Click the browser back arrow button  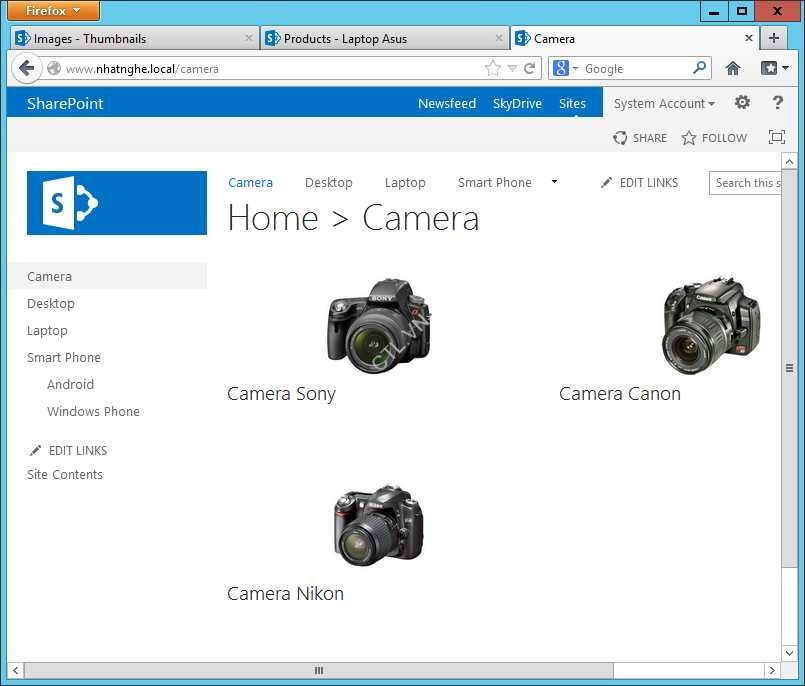(x=26, y=68)
